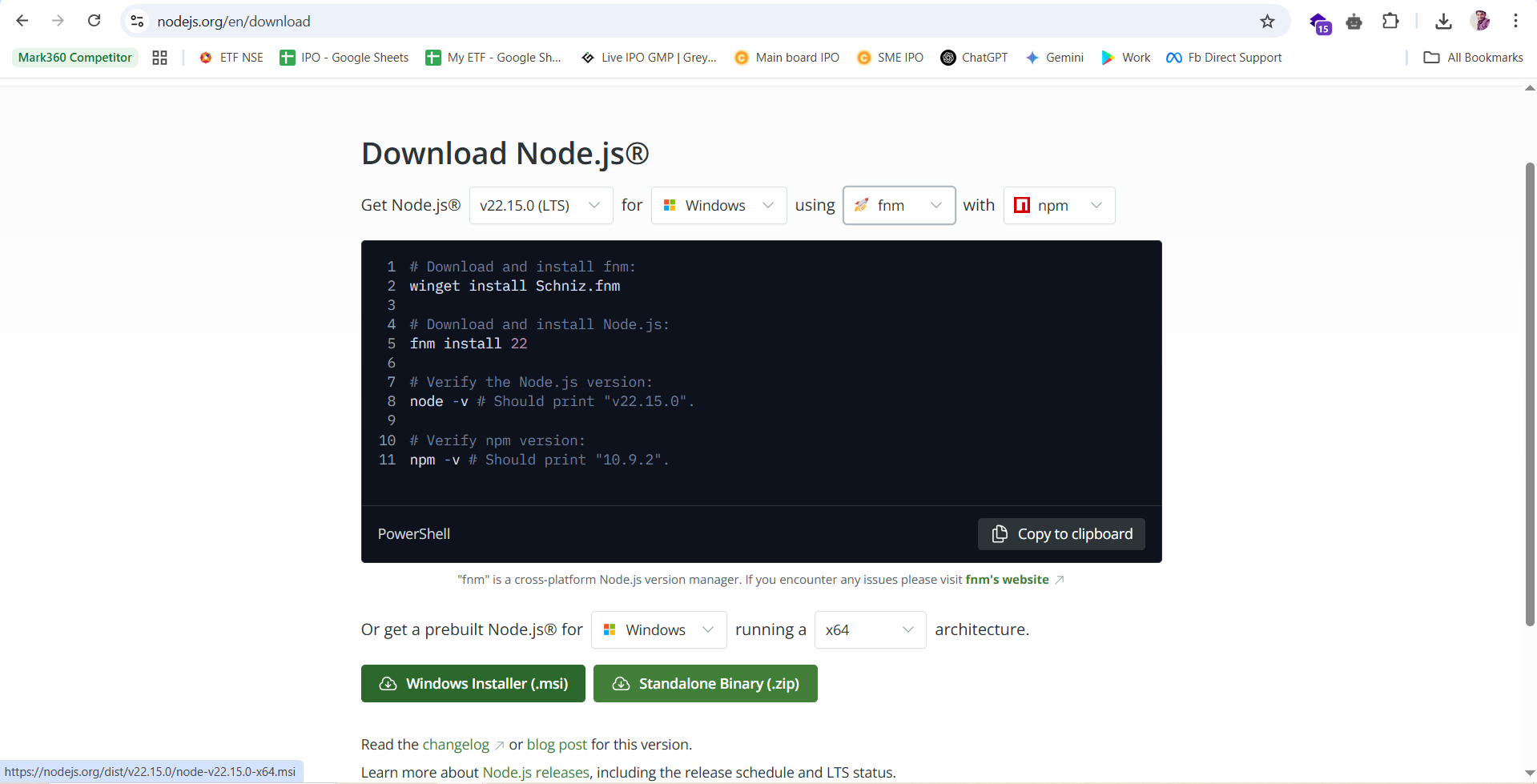Visit fnm's website link
This screenshot has width=1537, height=784.
coord(1007,580)
